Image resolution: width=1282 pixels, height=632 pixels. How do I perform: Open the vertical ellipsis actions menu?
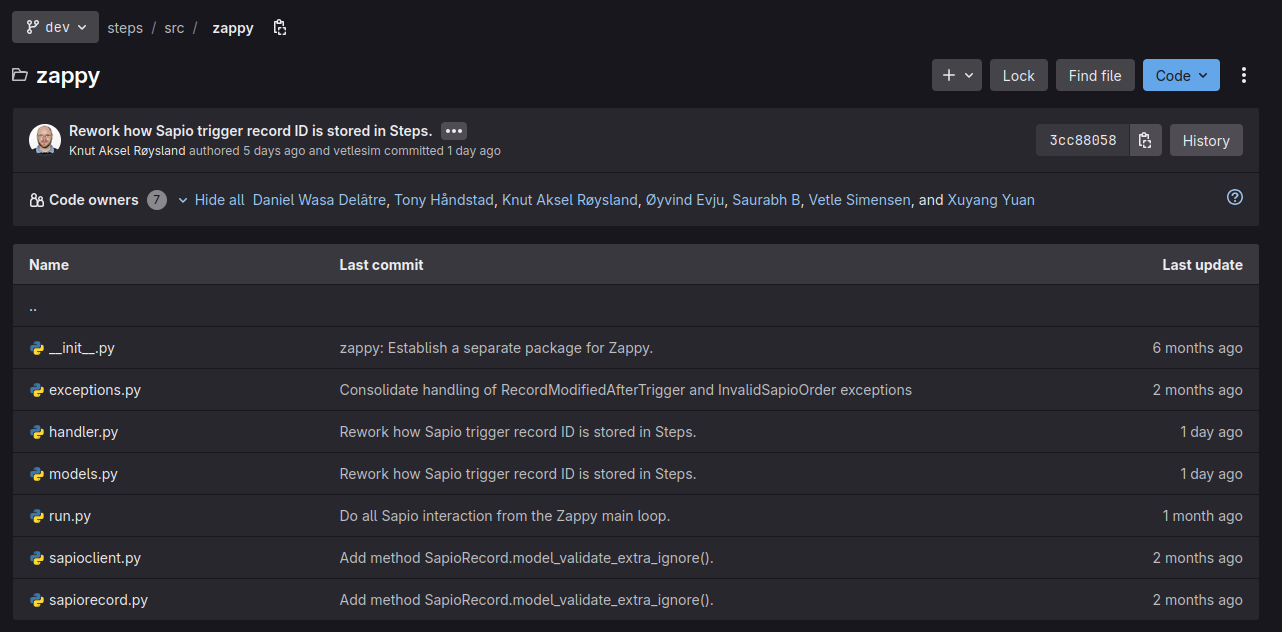[1244, 75]
